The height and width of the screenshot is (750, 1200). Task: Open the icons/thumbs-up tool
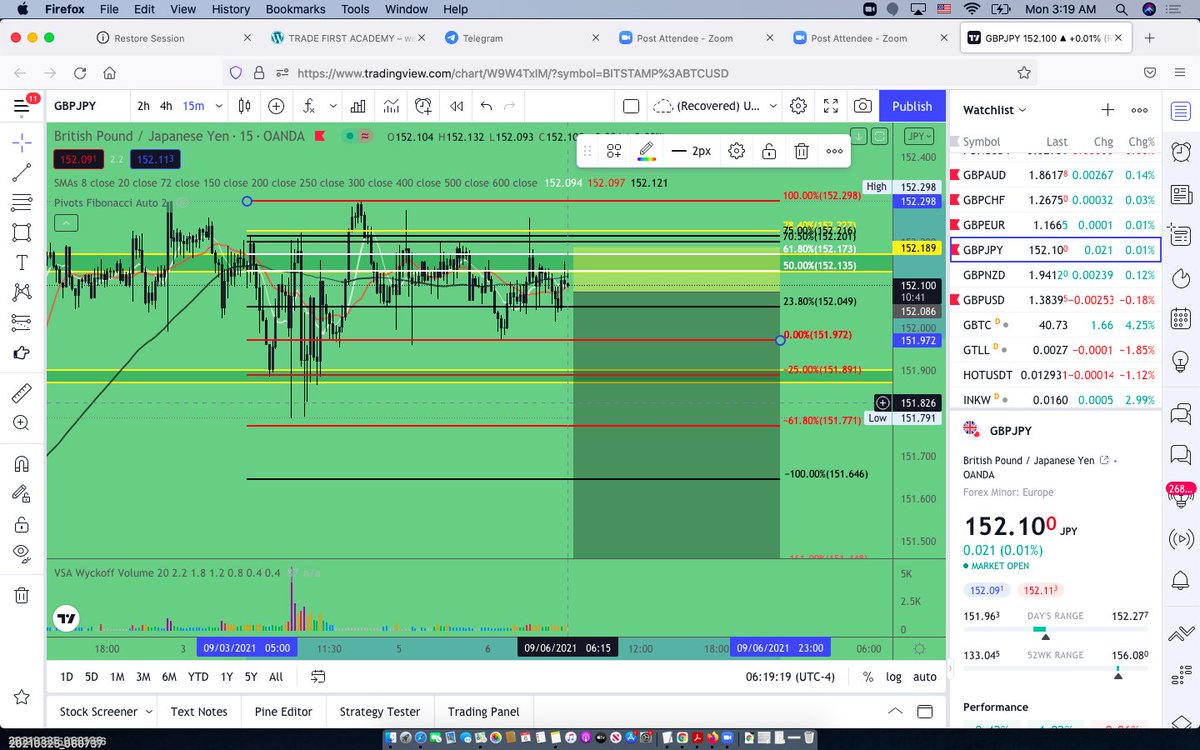click(21, 352)
